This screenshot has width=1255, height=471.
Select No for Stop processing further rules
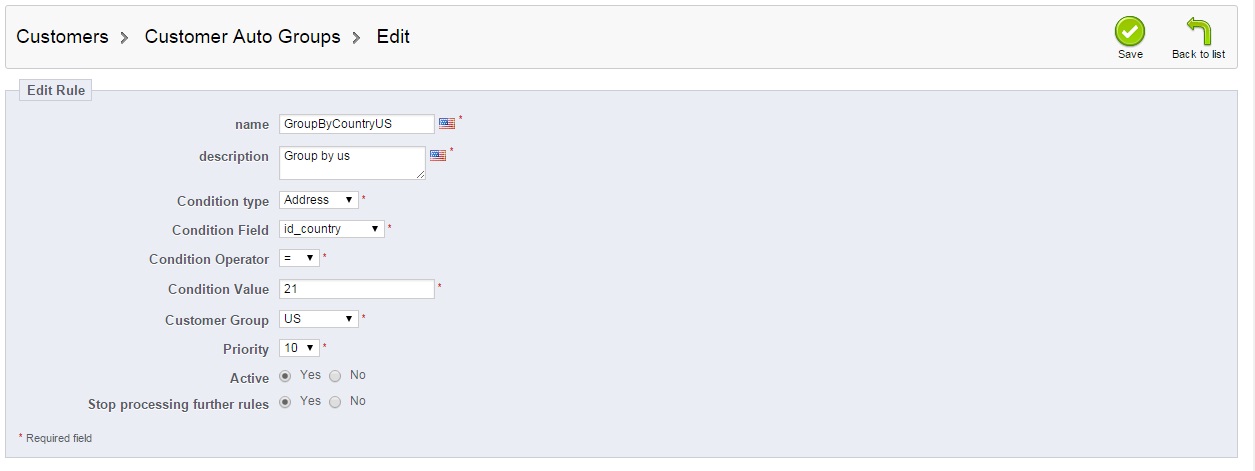pyautogui.click(x=335, y=402)
